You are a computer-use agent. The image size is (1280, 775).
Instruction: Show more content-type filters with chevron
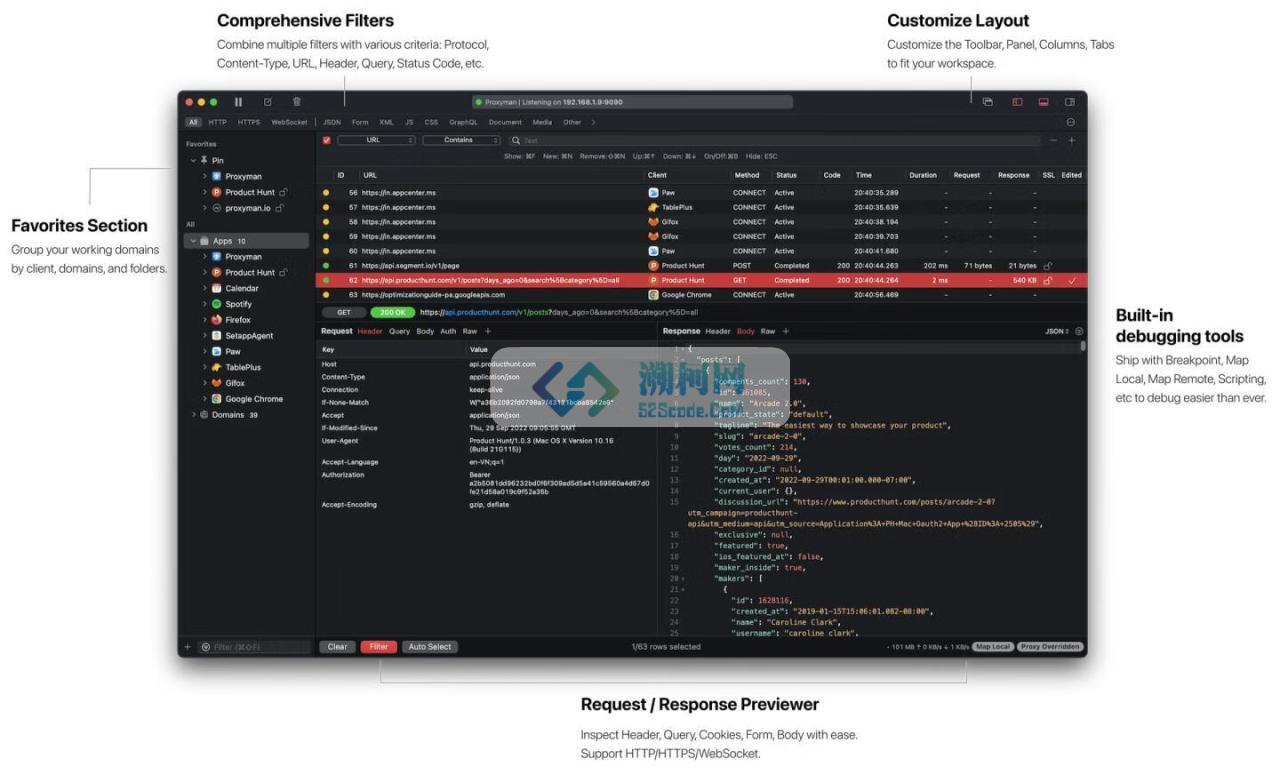pos(593,122)
